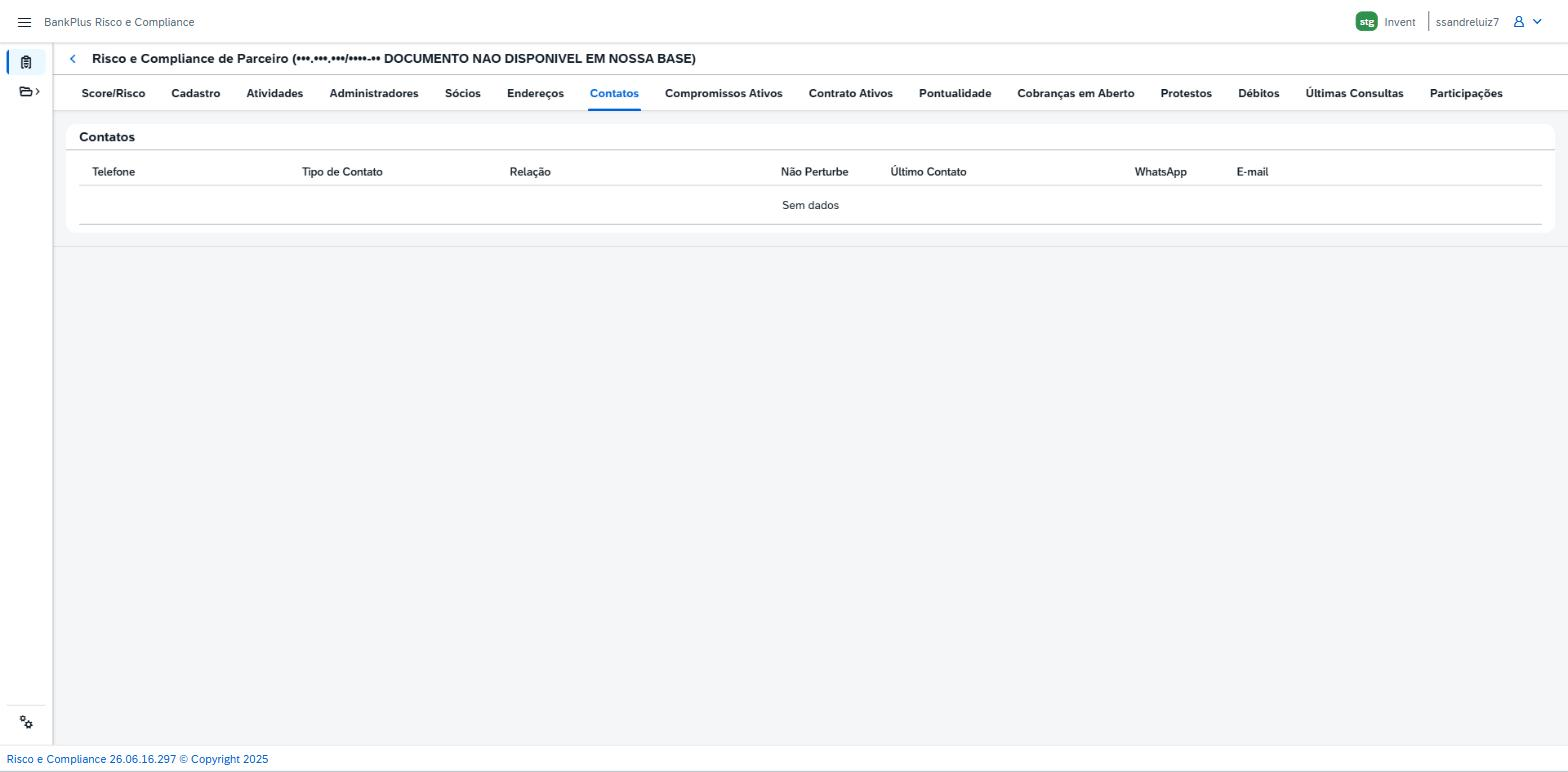The image size is (1568, 772).
Task: View the Contrato Ativos tab
Action: point(851,93)
